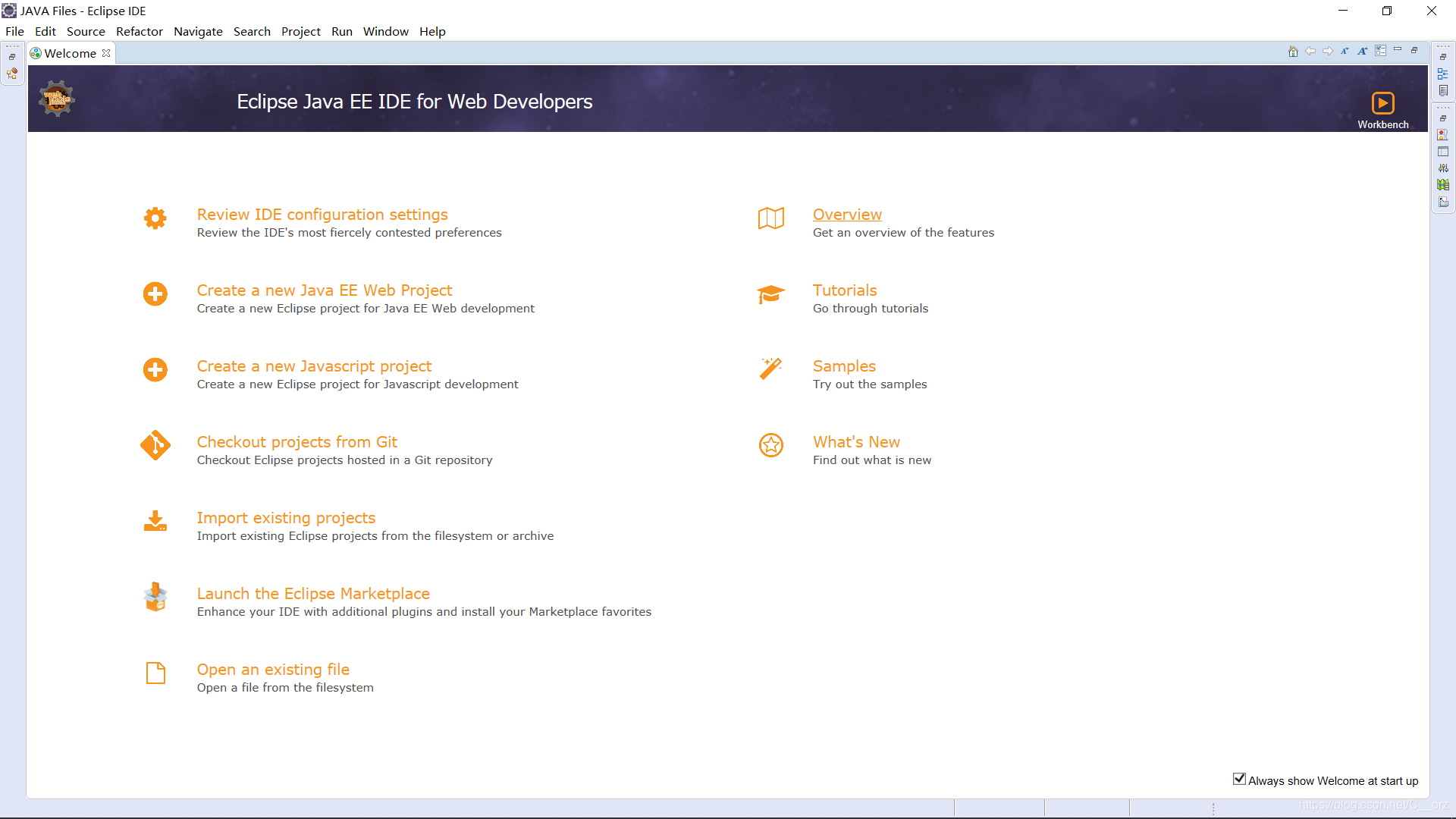Viewport: 1456px width, 819px height.
Task: Open the File menu
Action: 14,31
